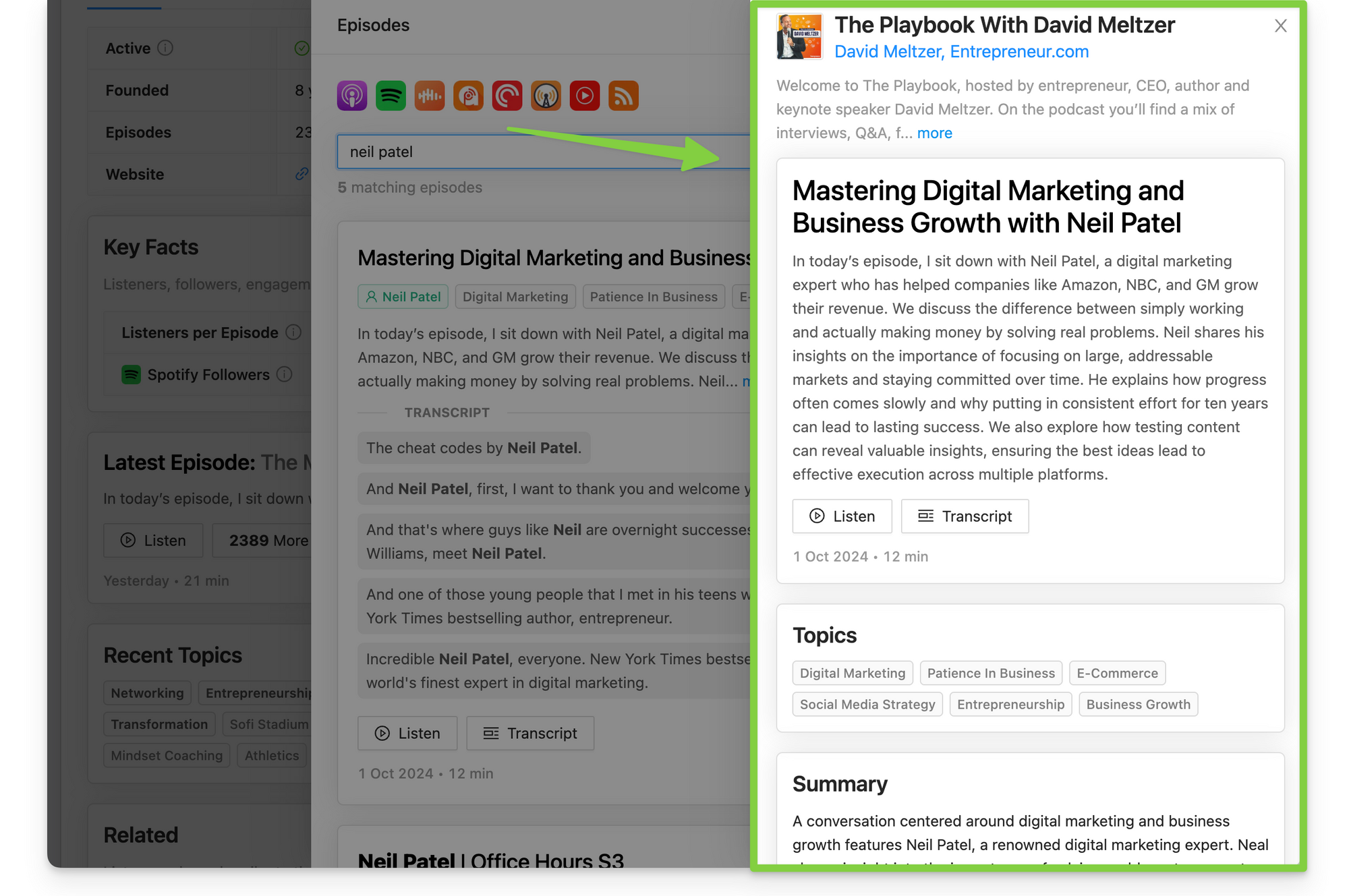Click the Castbox waveform icon
The height and width of the screenshot is (896, 1349).
point(430,96)
